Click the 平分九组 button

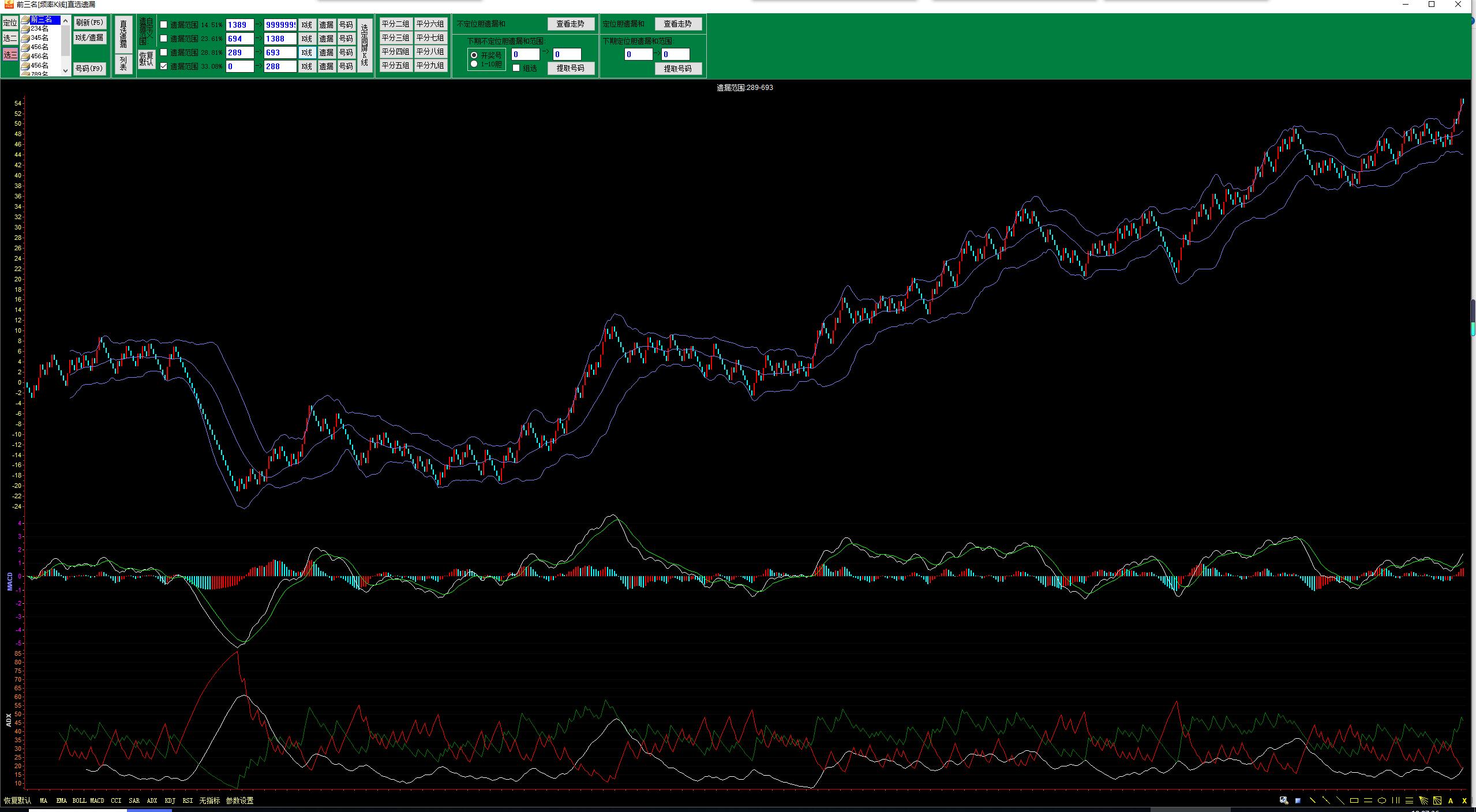click(x=430, y=65)
